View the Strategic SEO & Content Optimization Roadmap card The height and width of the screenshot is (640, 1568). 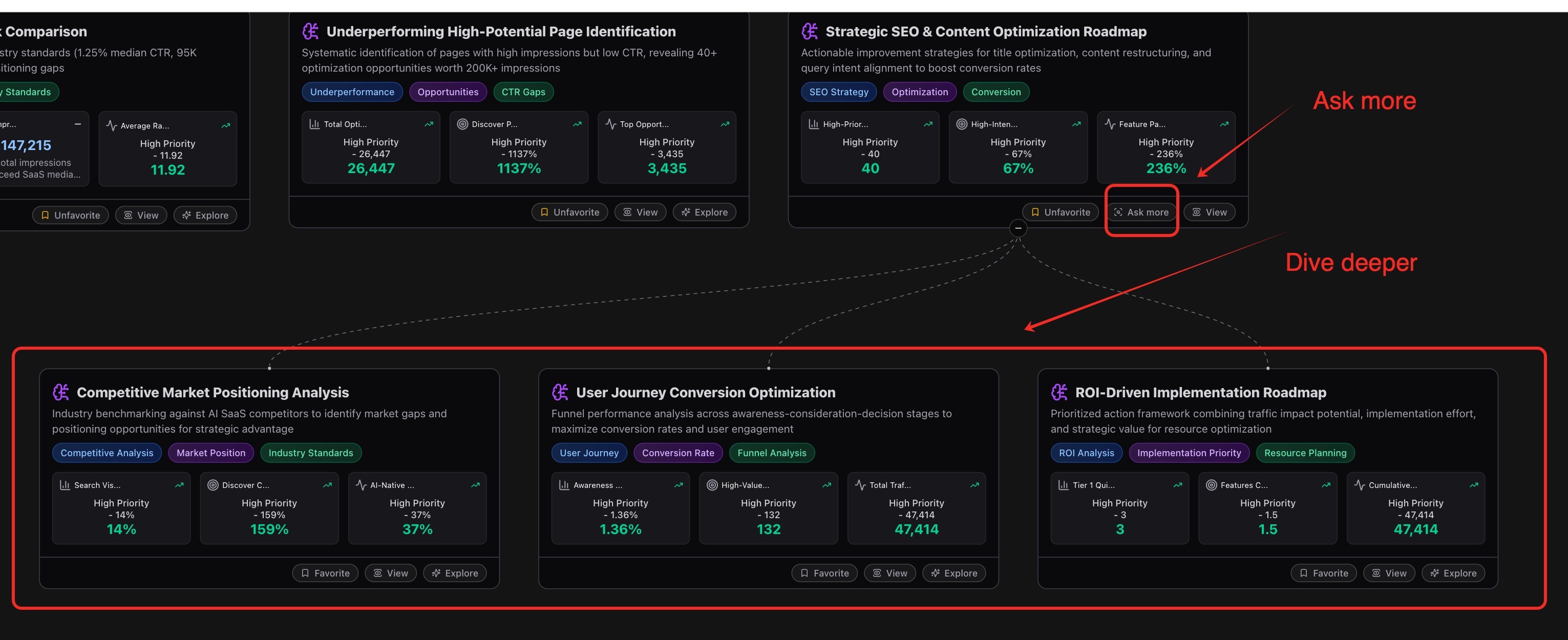pyautogui.click(x=1210, y=212)
